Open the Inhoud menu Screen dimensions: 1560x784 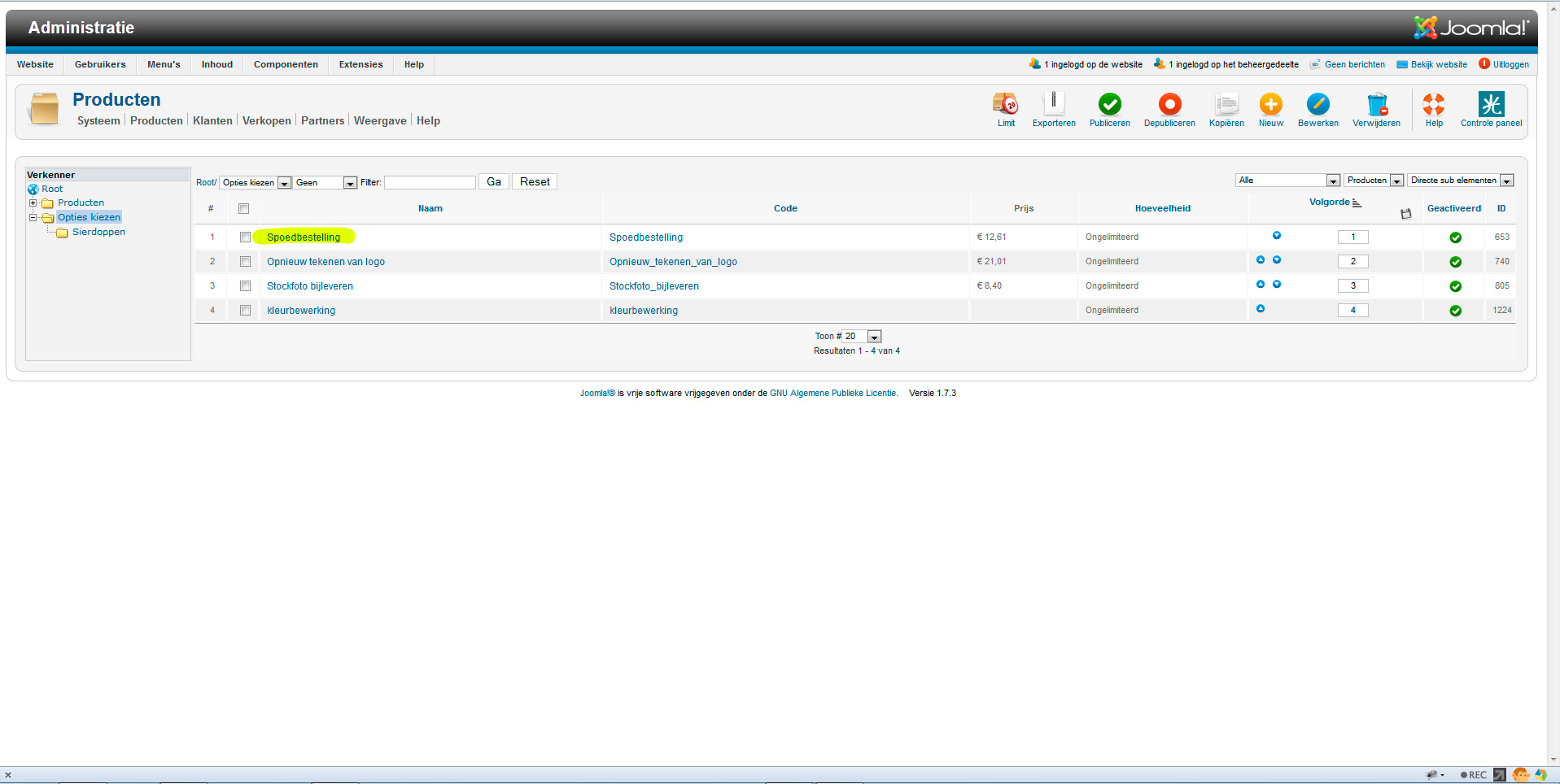click(x=217, y=65)
